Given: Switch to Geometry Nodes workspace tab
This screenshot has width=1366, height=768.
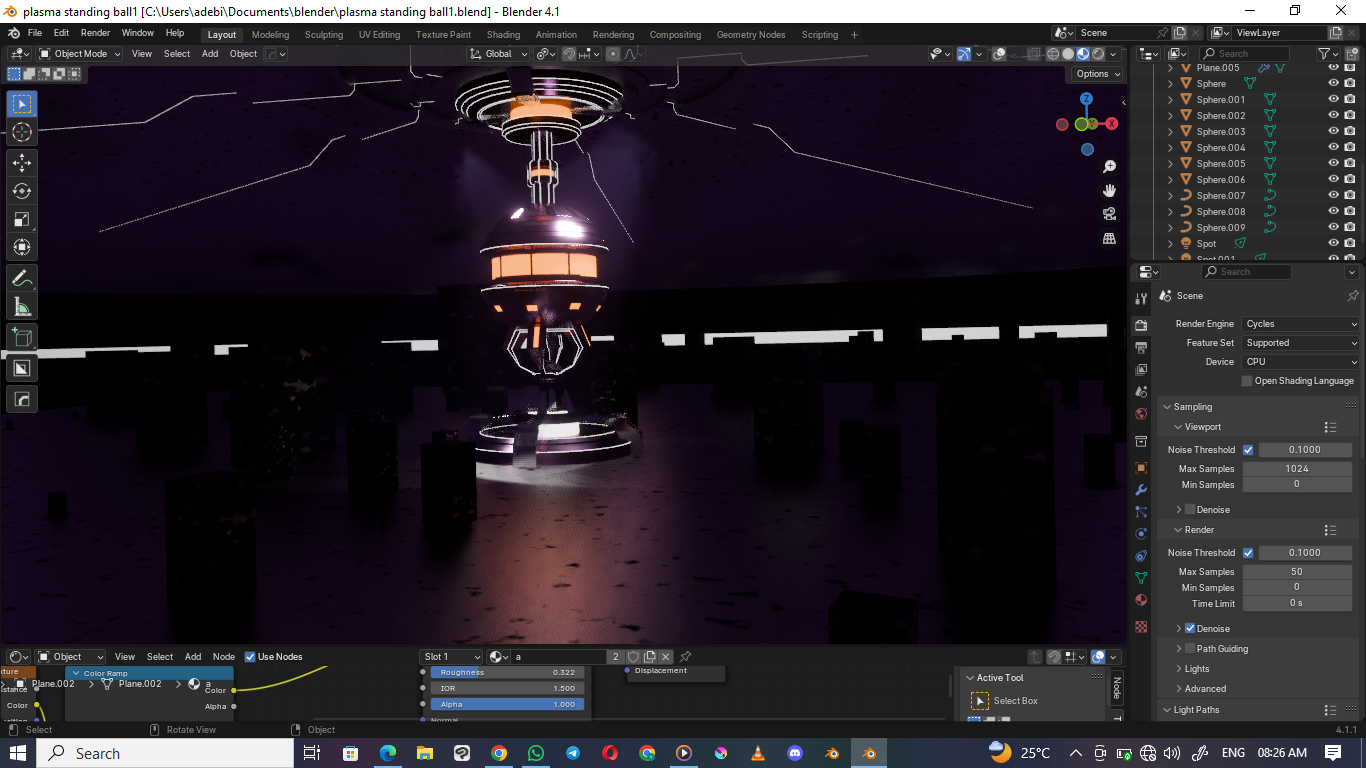Looking at the screenshot, I should 751,35.
